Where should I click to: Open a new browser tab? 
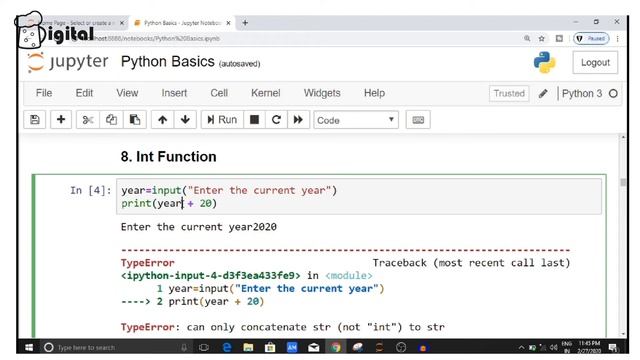tap(245, 23)
